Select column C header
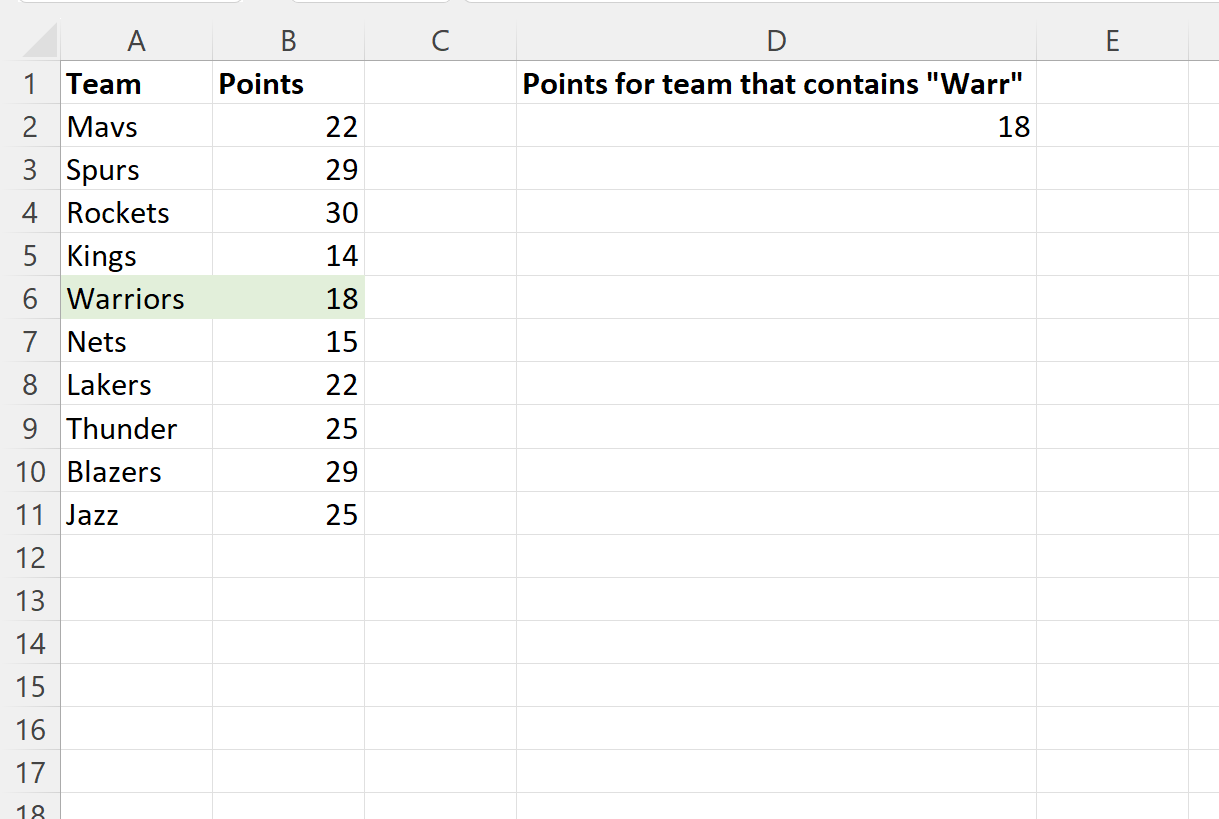 (440, 40)
